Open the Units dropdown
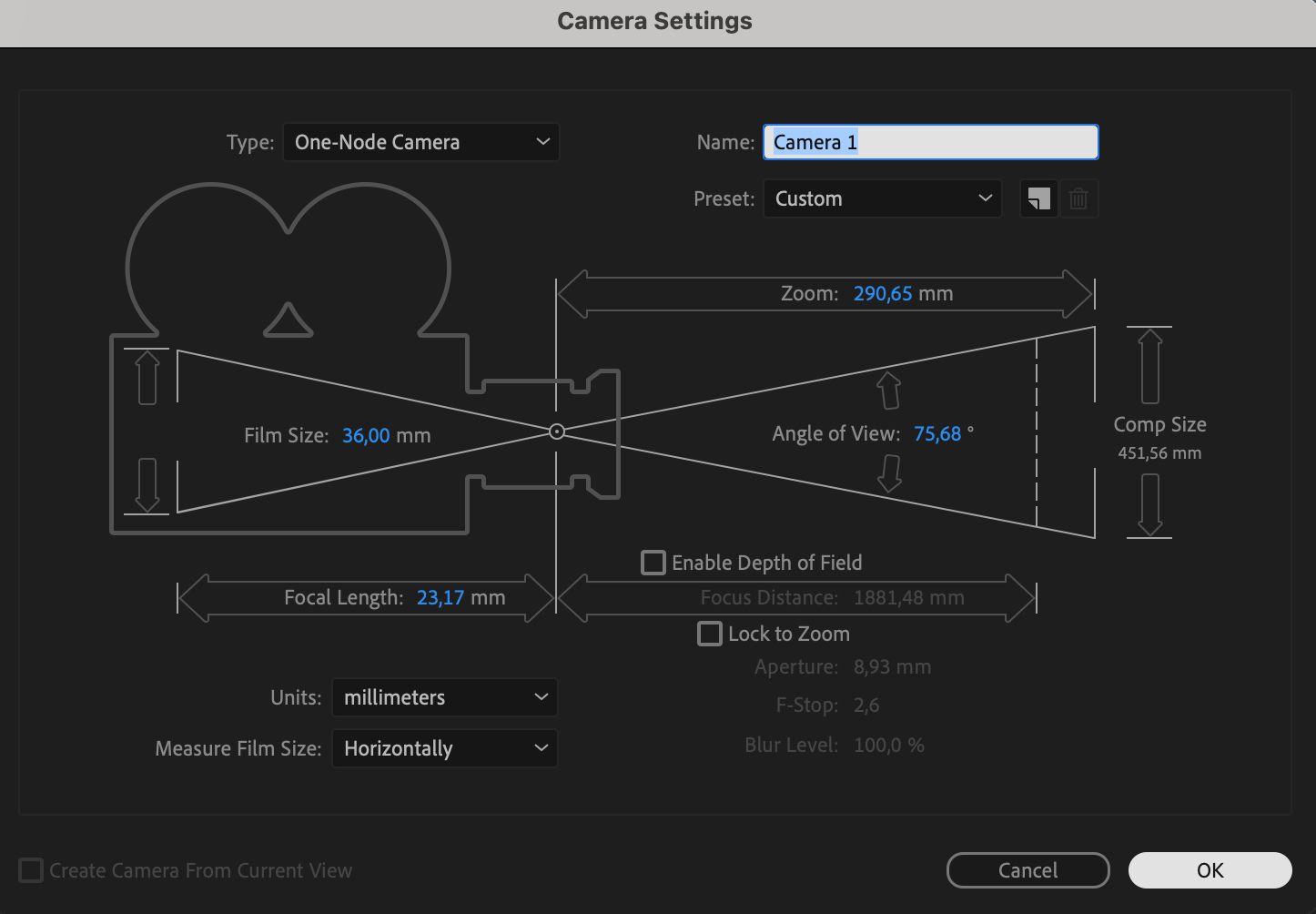The width and height of the screenshot is (1316, 914). point(444,697)
